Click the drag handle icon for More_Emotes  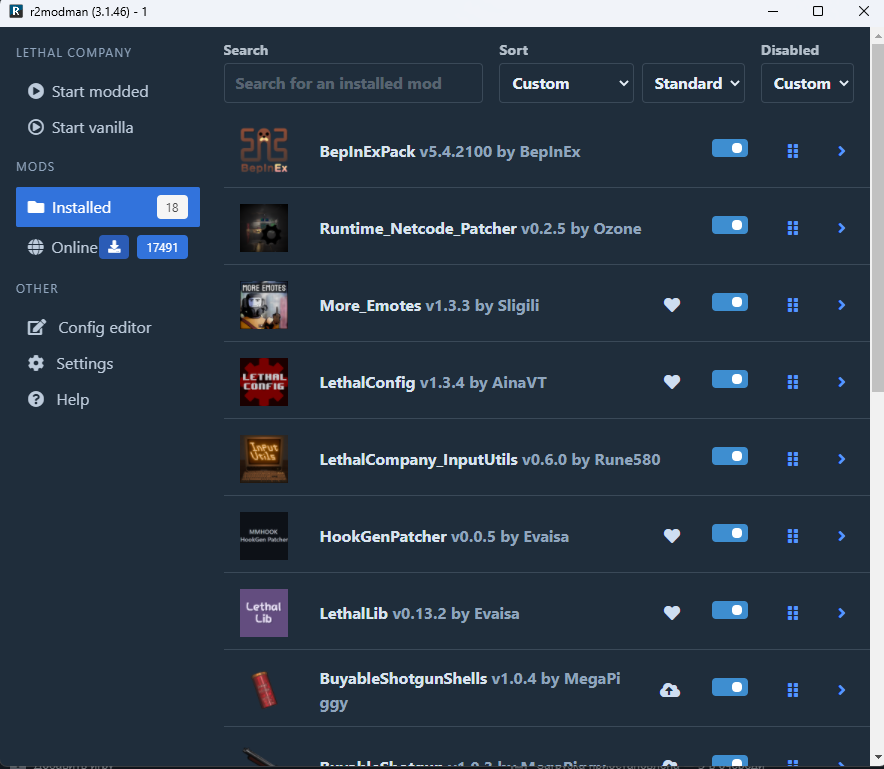(793, 305)
